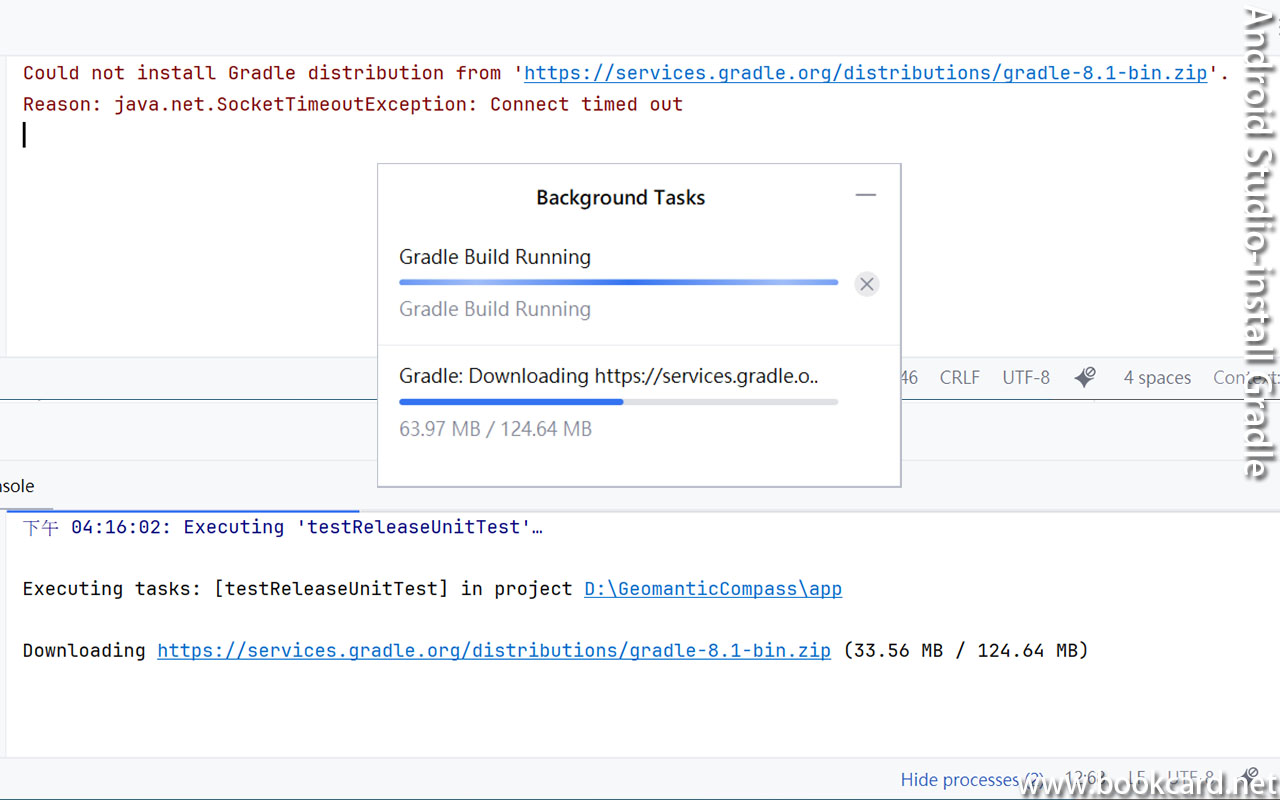Open the gradle-8.1-bin.zip link in error message
1280x800 pixels.
[x=865, y=73]
